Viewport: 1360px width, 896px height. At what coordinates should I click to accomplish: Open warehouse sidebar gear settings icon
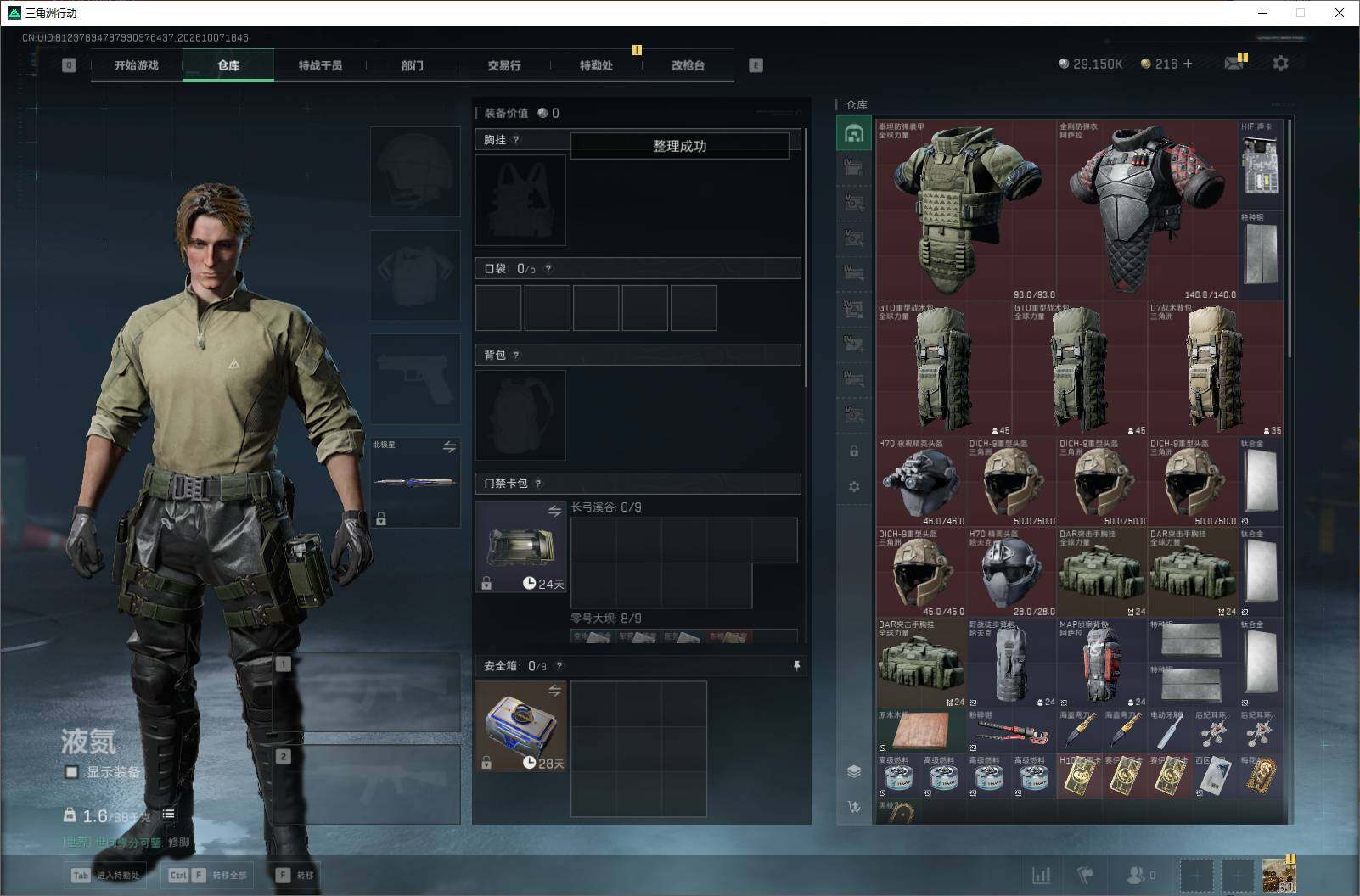[x=854, y=486]
